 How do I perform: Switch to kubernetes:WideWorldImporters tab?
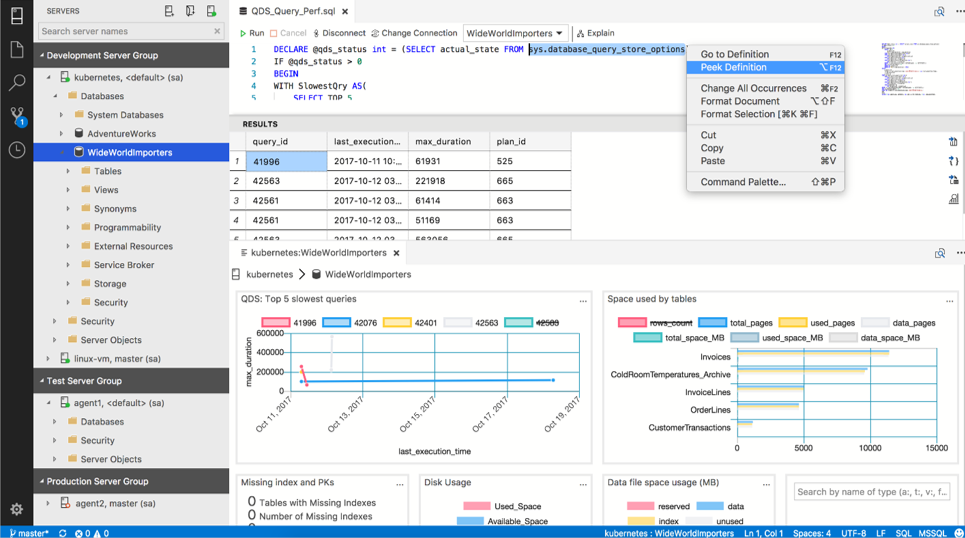tap(319, 253)
